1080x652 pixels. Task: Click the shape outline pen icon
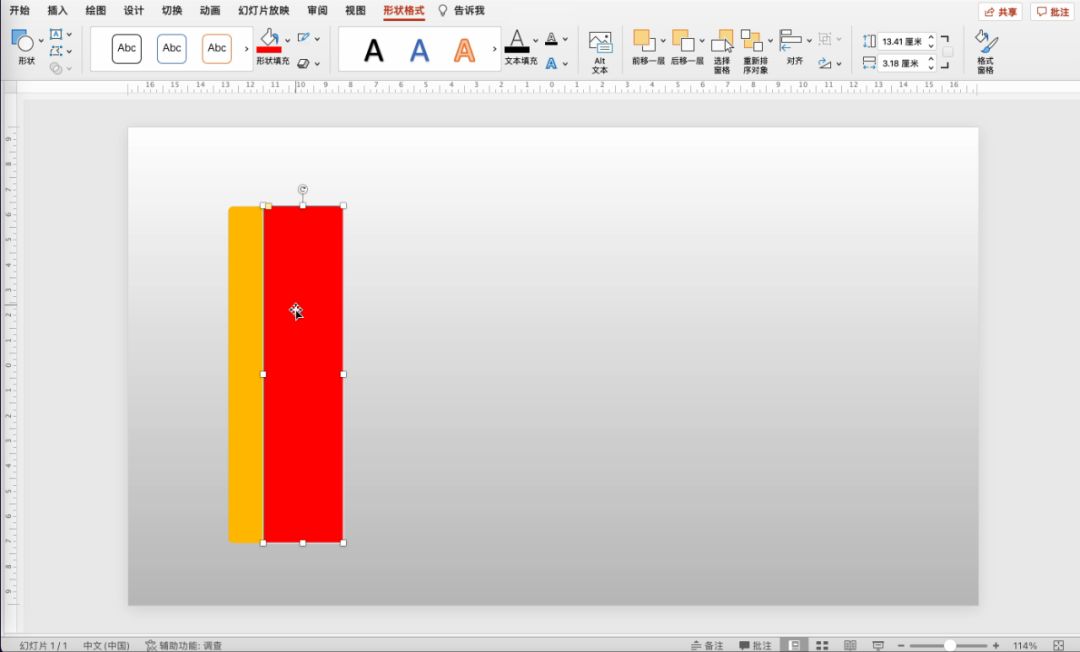pyautogui.click(x=303, y=38)
